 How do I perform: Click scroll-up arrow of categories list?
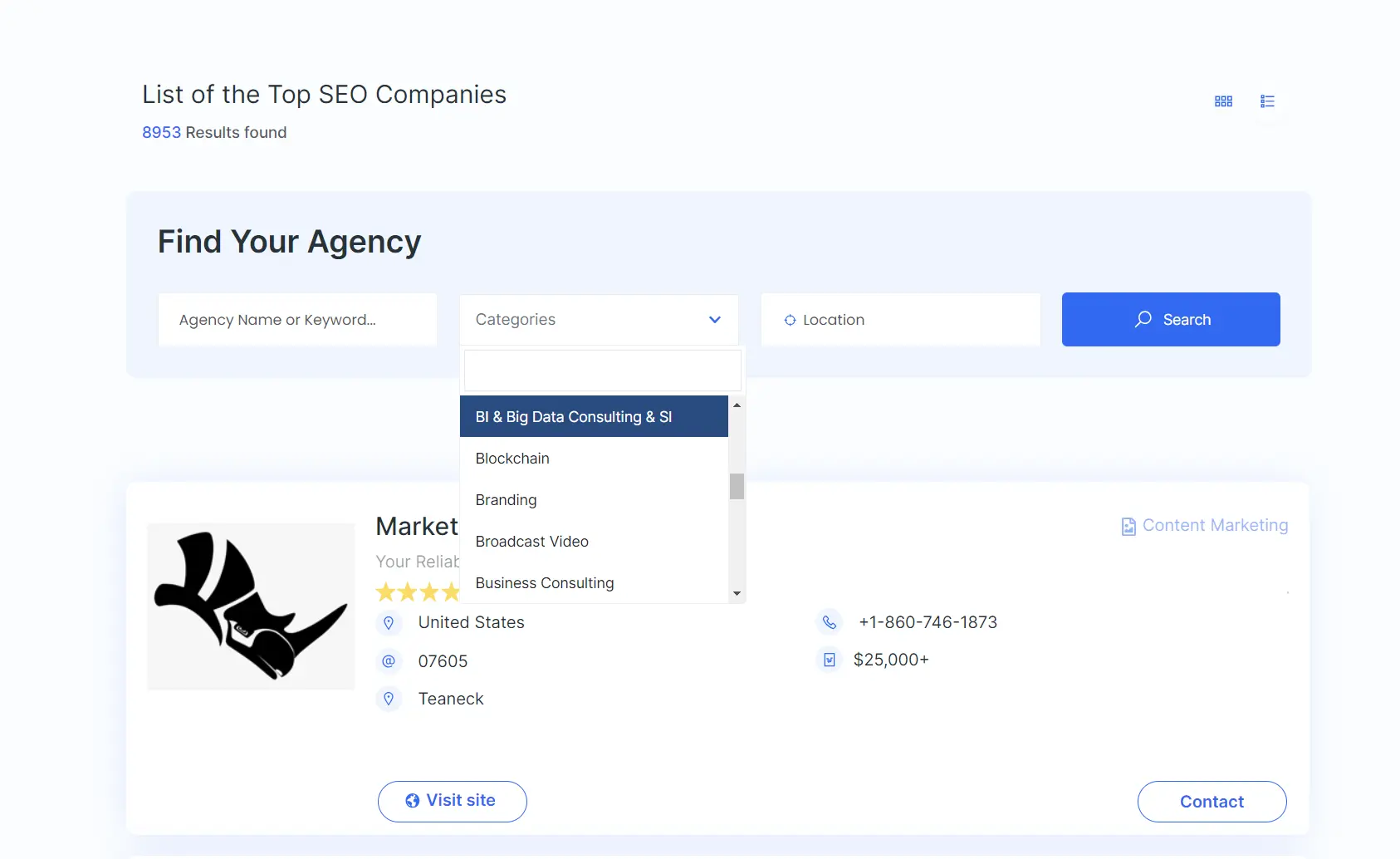[x=737, y=405]
